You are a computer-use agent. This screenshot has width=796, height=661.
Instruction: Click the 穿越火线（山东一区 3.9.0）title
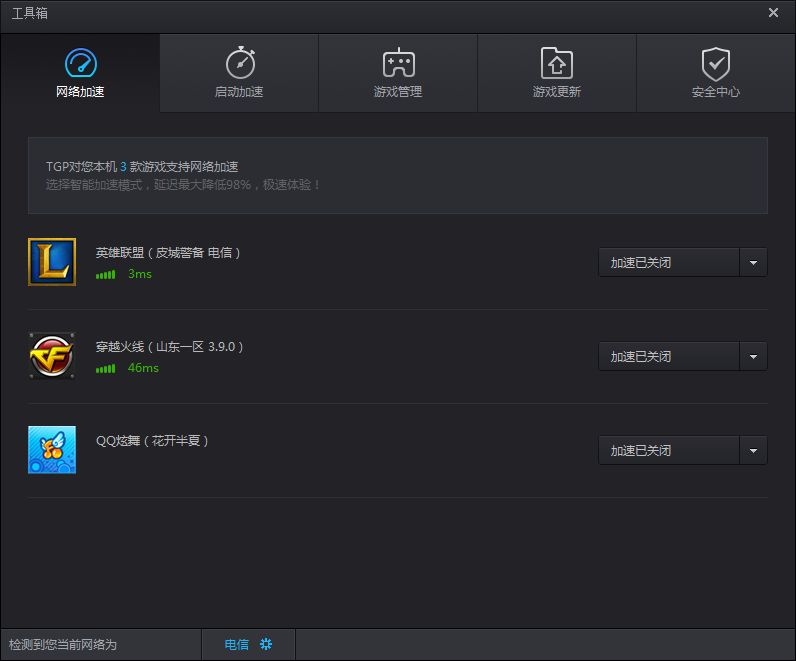tap(170, 347)
